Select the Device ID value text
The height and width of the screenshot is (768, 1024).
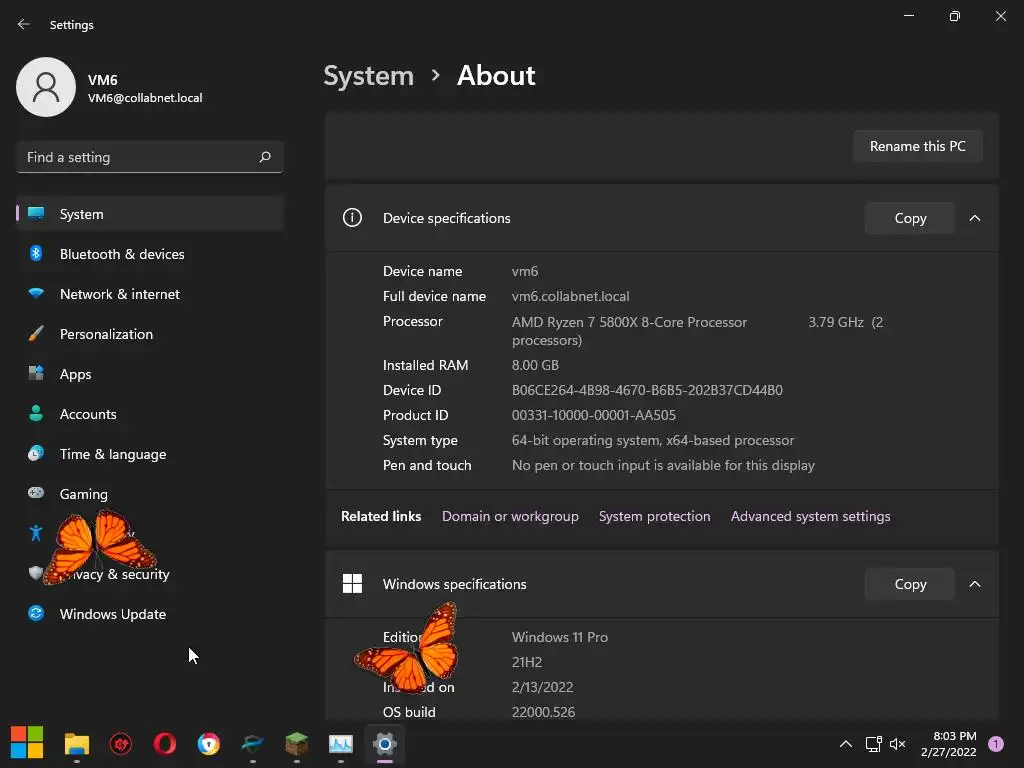[x=647, y=391]
